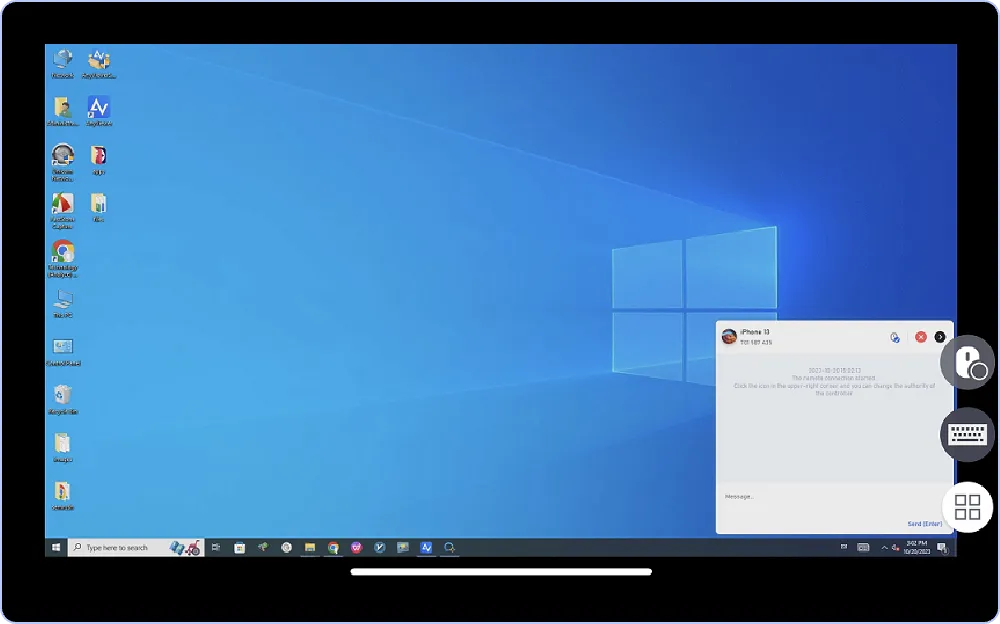The image size is (1000, 624).
Task: Open the taskbar clock and date
Action: pos(917,548)
